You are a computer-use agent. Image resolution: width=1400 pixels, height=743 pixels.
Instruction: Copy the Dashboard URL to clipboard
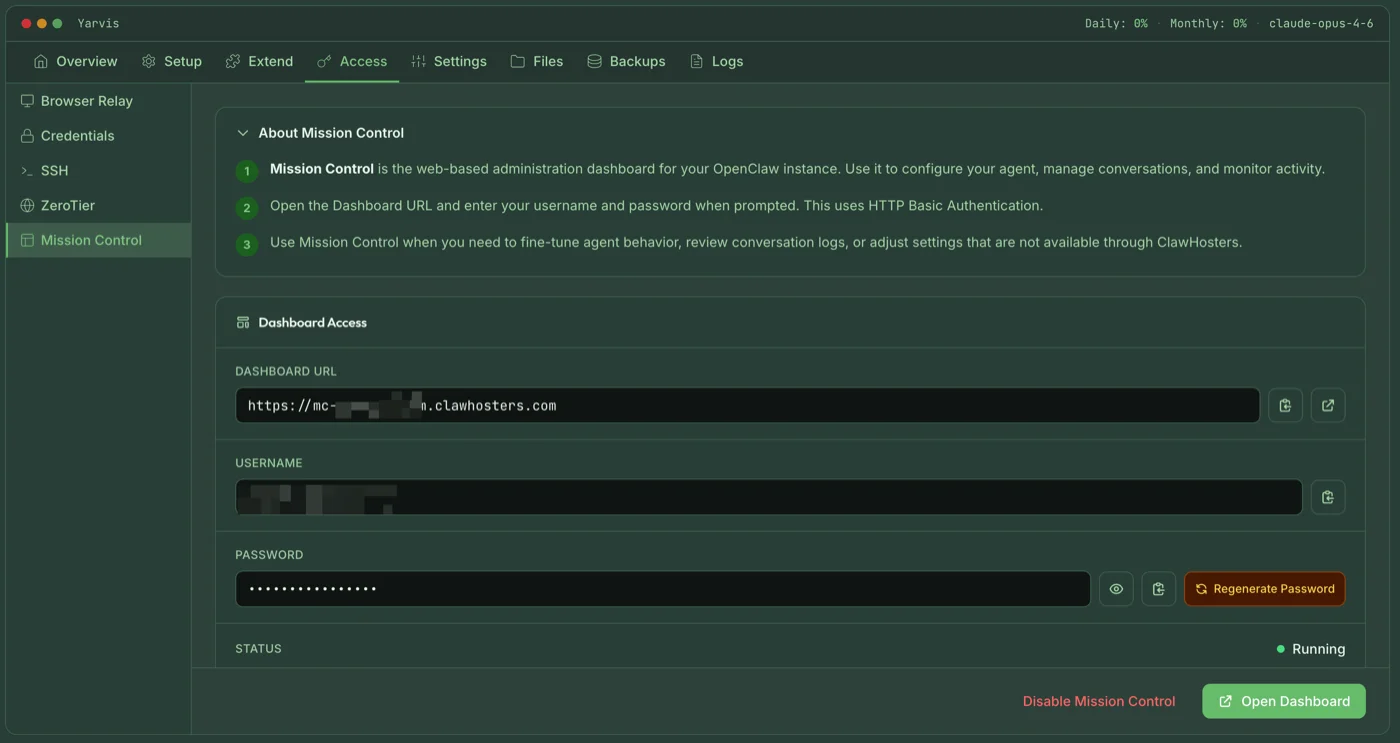[x=1285, y=405]
